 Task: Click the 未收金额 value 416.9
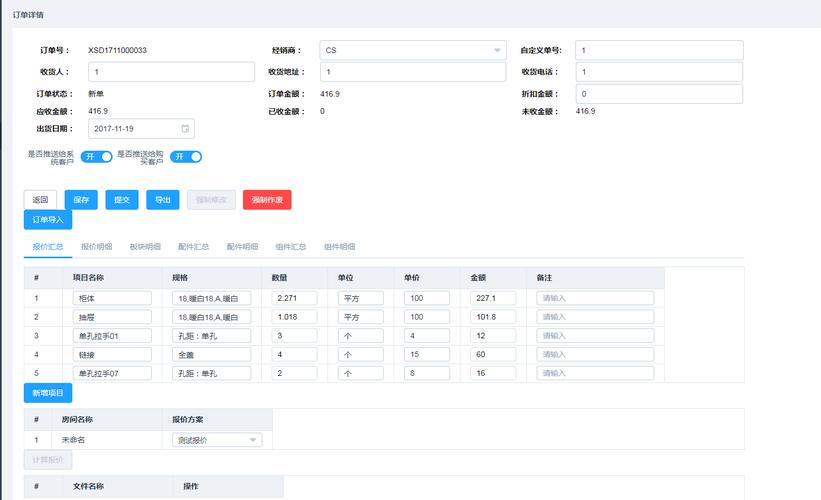coord(585,111)
